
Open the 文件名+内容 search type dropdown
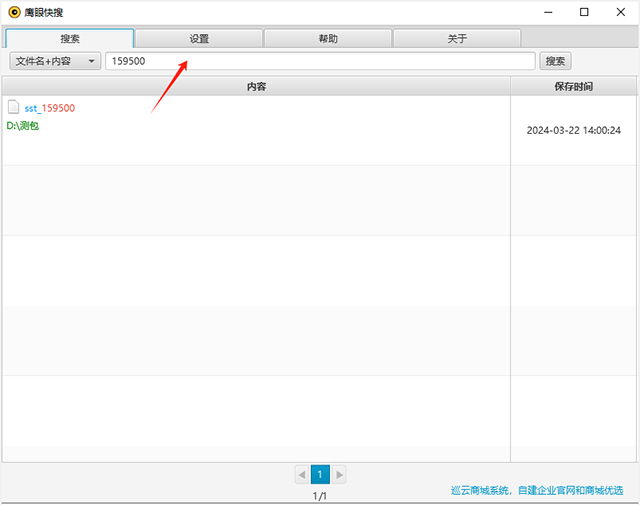coord(55,61)
